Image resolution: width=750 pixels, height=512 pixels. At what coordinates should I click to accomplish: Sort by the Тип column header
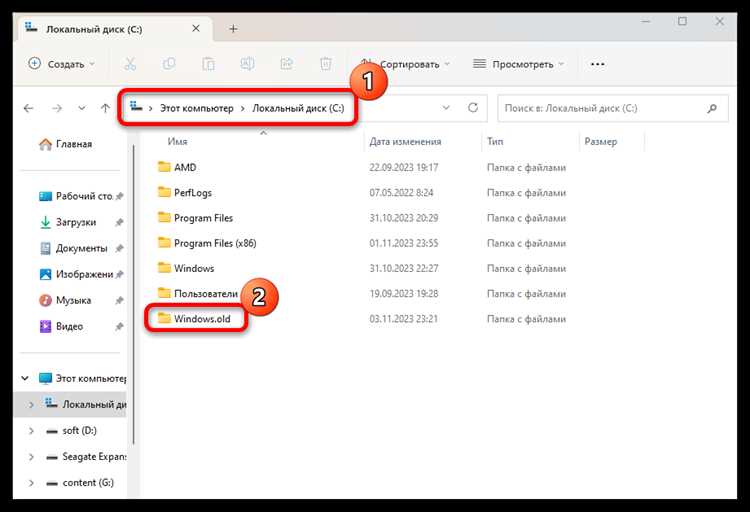pyautogui.click(x=495, y=141)
